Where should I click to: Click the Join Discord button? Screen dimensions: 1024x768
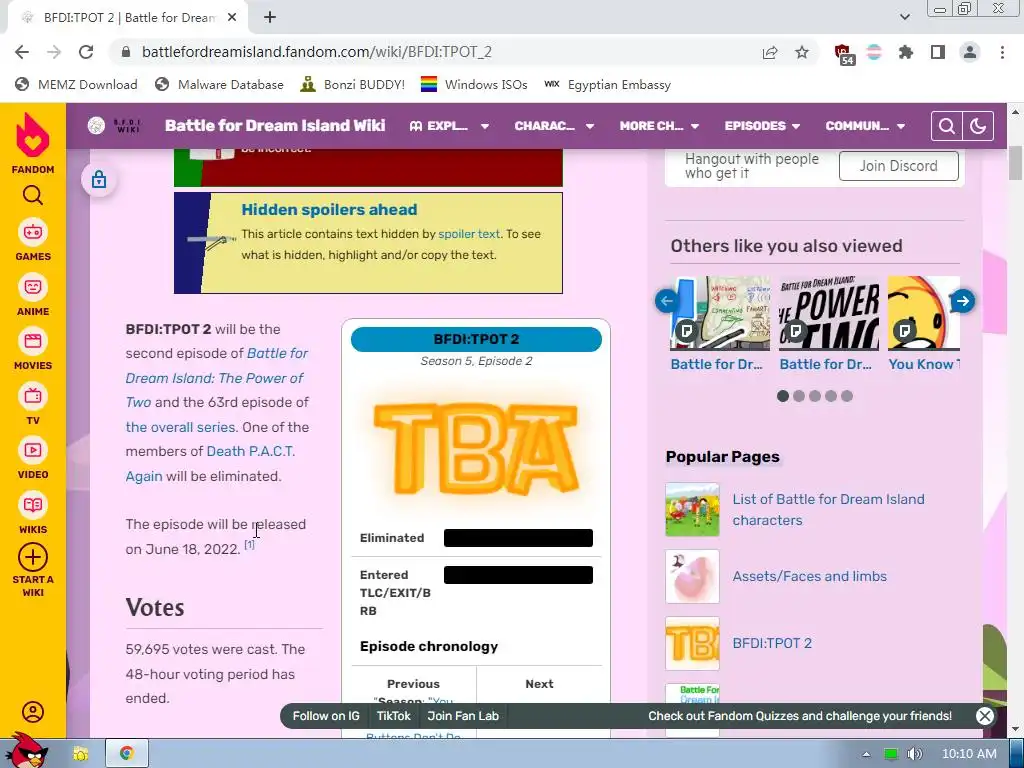[899, 166]
